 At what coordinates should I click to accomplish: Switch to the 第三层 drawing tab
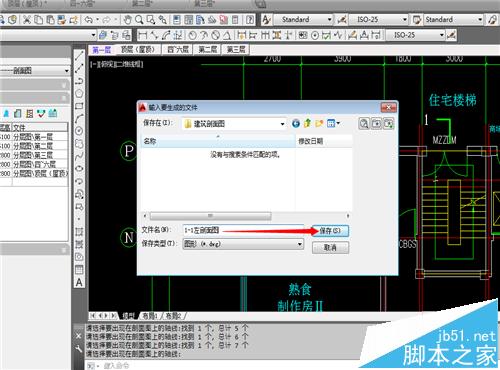[x=236, y=50]
